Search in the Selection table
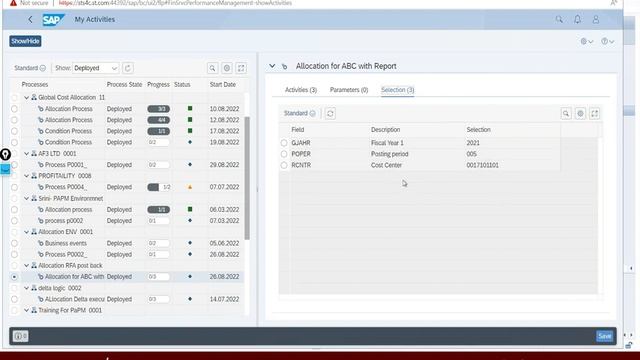 click(566, 113)
